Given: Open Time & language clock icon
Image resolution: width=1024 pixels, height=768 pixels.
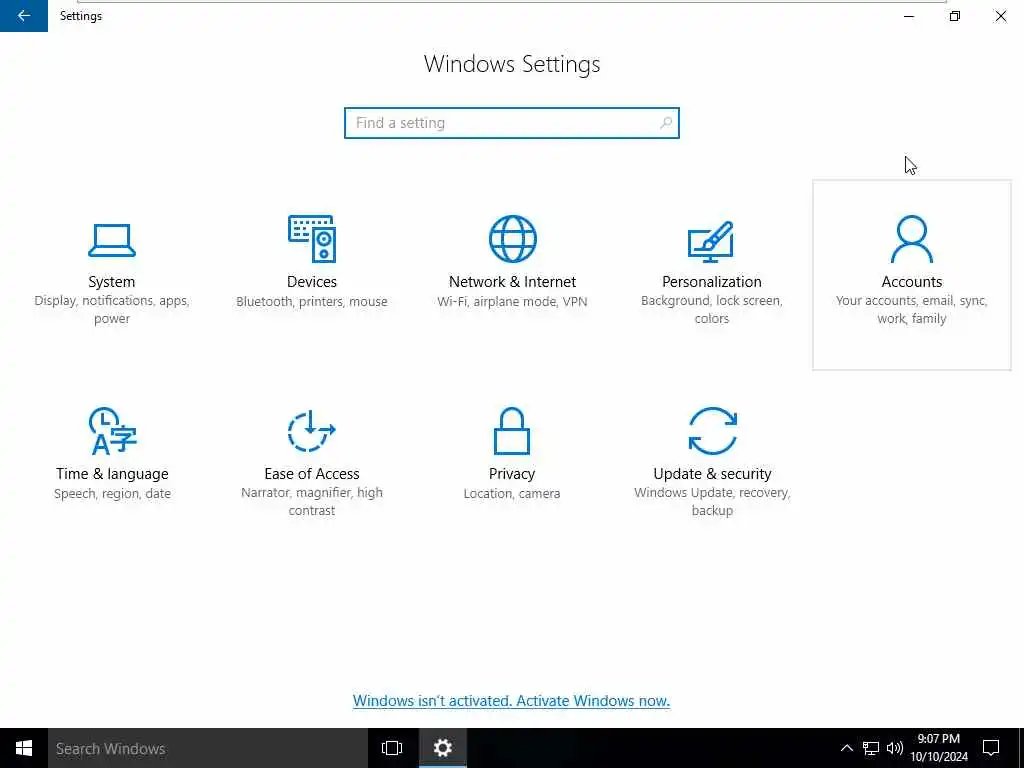Looking at the screenshot, I should click(x=112, y=431).
